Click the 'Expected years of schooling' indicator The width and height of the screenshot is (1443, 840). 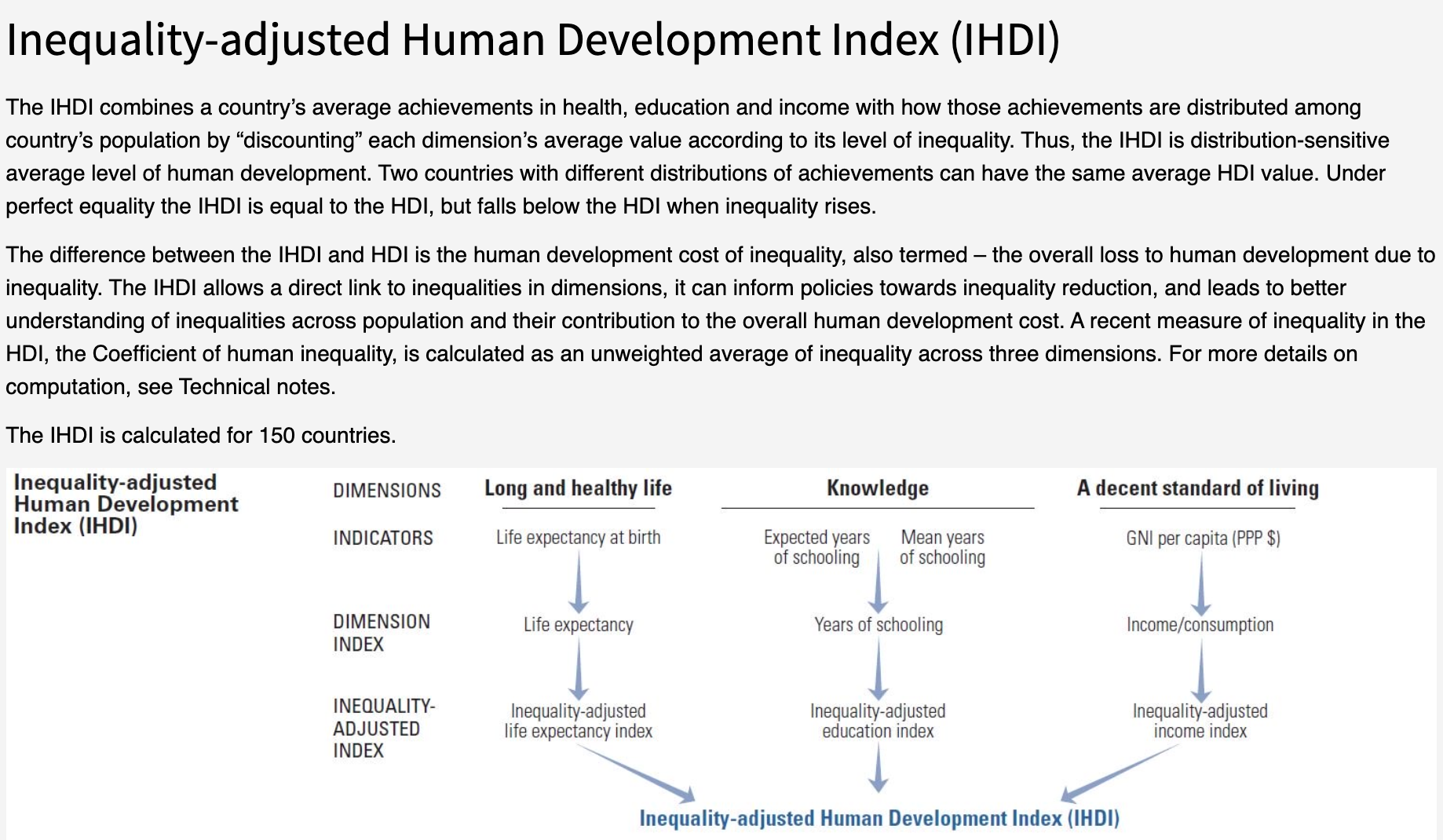coord(816,547)
